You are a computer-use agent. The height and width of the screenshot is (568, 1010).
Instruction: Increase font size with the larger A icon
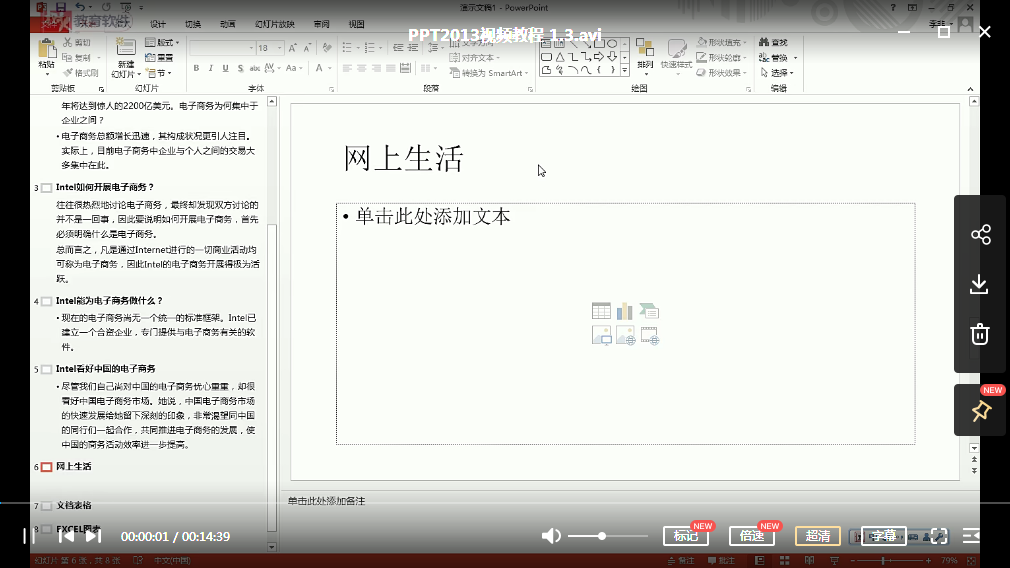click(x=292, y=48)
